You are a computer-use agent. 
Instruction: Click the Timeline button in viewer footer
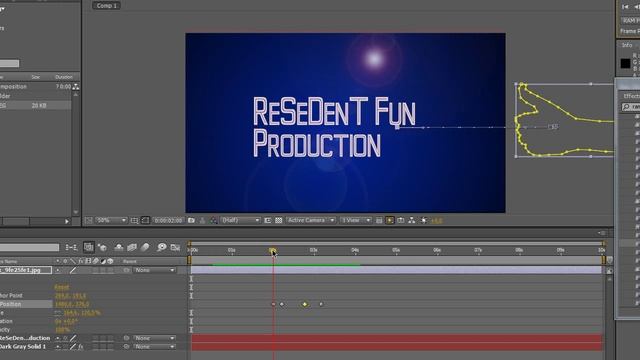pyautogui.click(x=401, y=220)
